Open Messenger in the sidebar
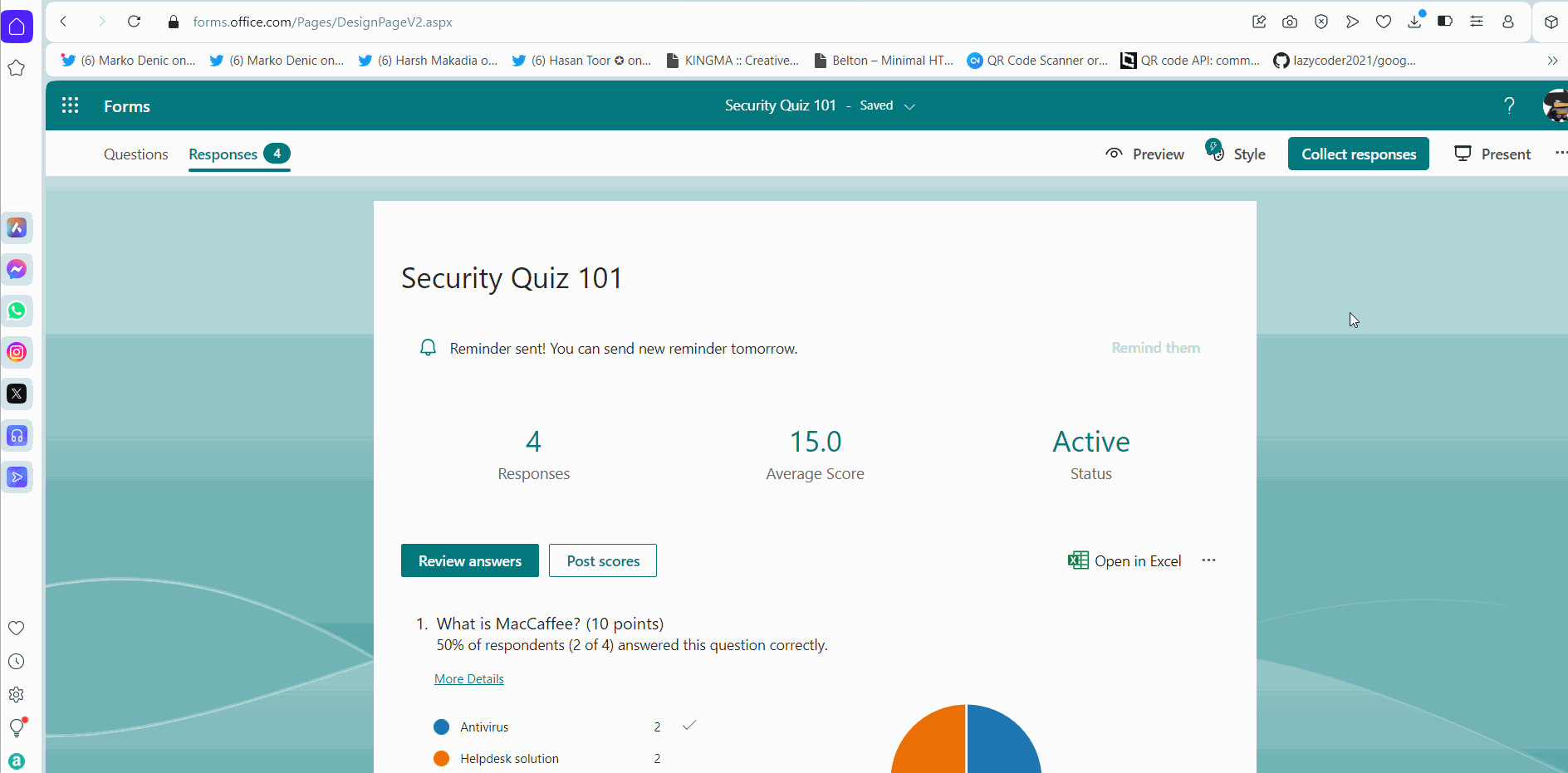1568x773 pixels. pos(17,269)
